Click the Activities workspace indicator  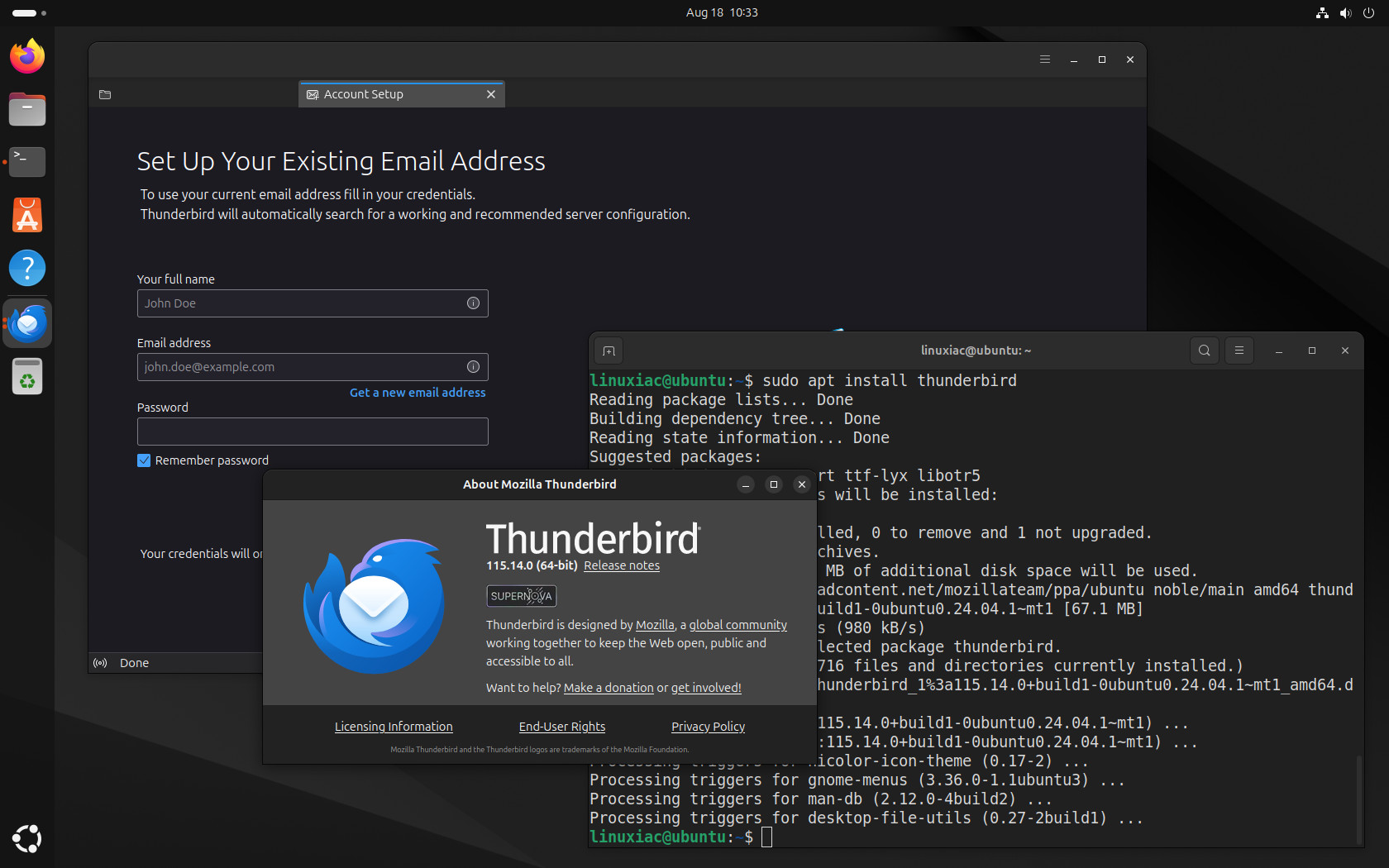pyautogui.click(x=29, y=13)
